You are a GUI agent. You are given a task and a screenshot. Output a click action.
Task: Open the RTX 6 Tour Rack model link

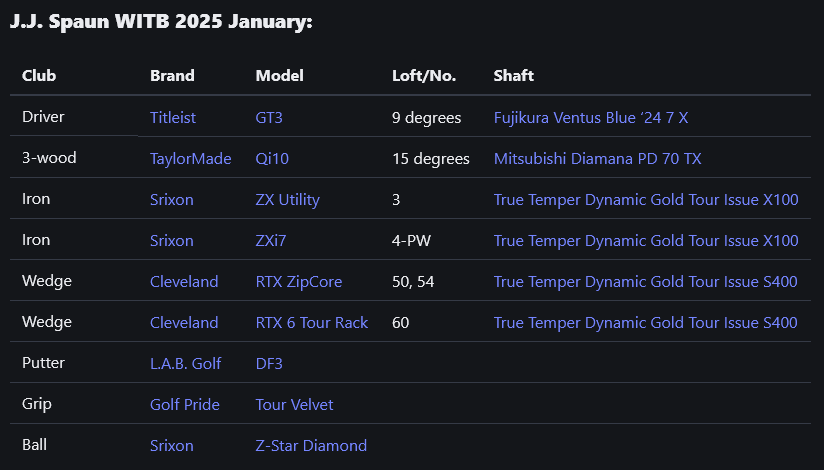tap(312, 322)
